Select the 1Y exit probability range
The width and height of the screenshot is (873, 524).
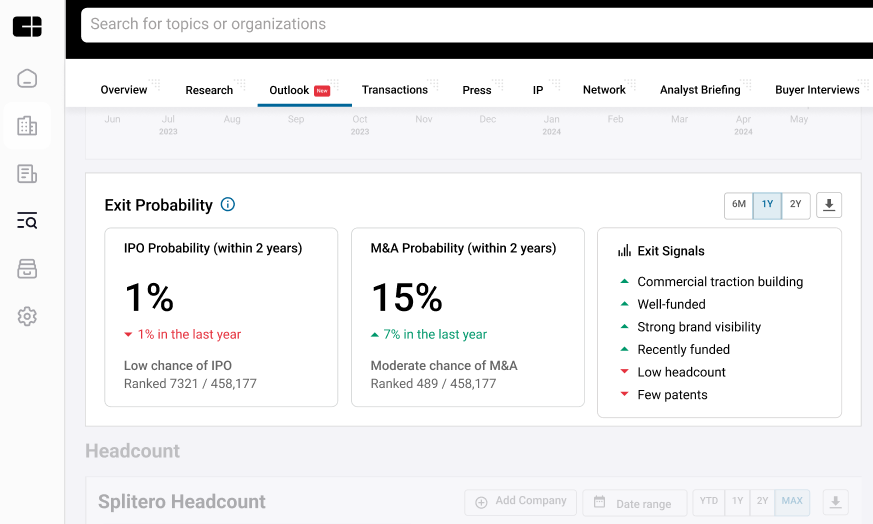coord(768,205)
